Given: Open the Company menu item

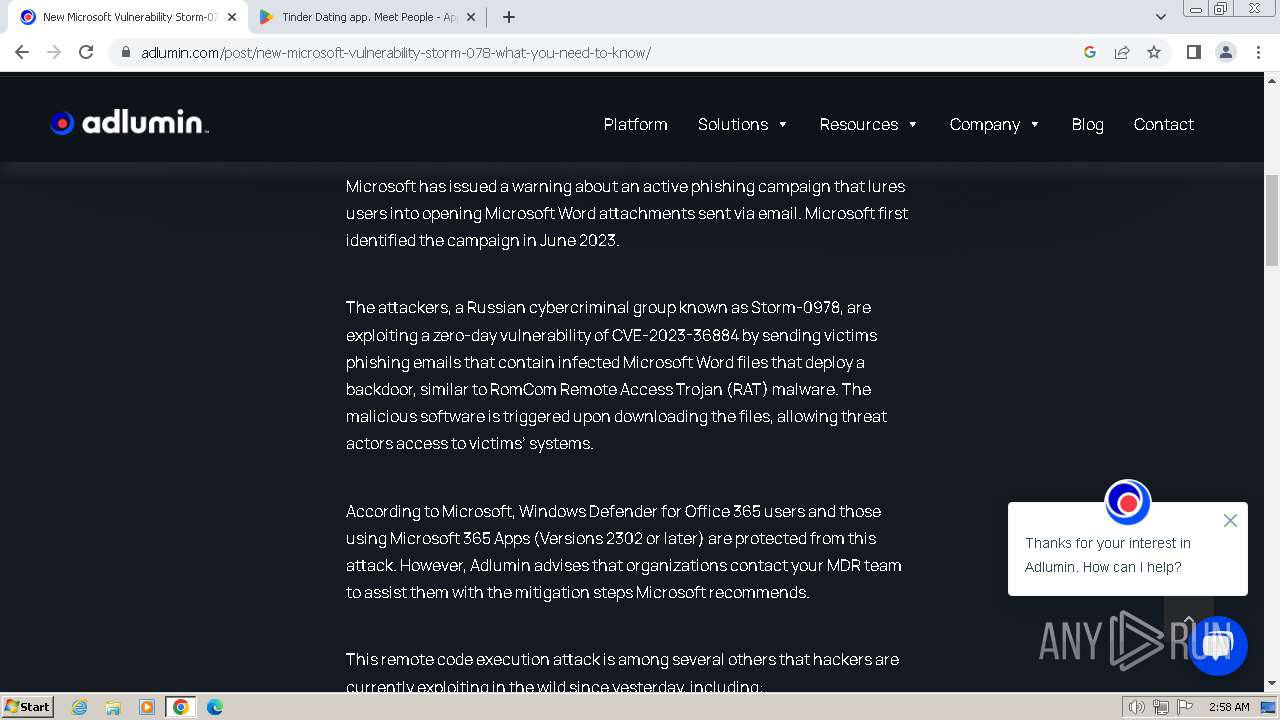Looking at the screenshot, I should pyautogui.click(x=985, y=124).
